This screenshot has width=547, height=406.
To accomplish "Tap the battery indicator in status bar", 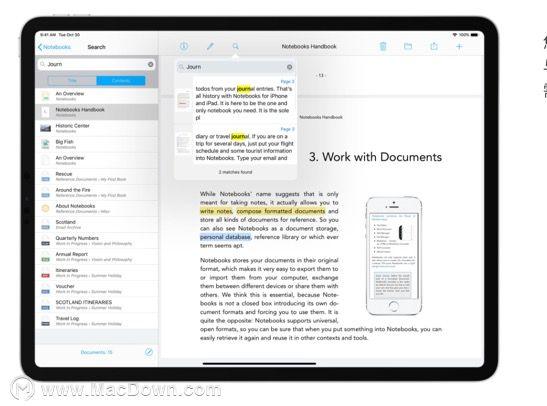I will 474,35.
